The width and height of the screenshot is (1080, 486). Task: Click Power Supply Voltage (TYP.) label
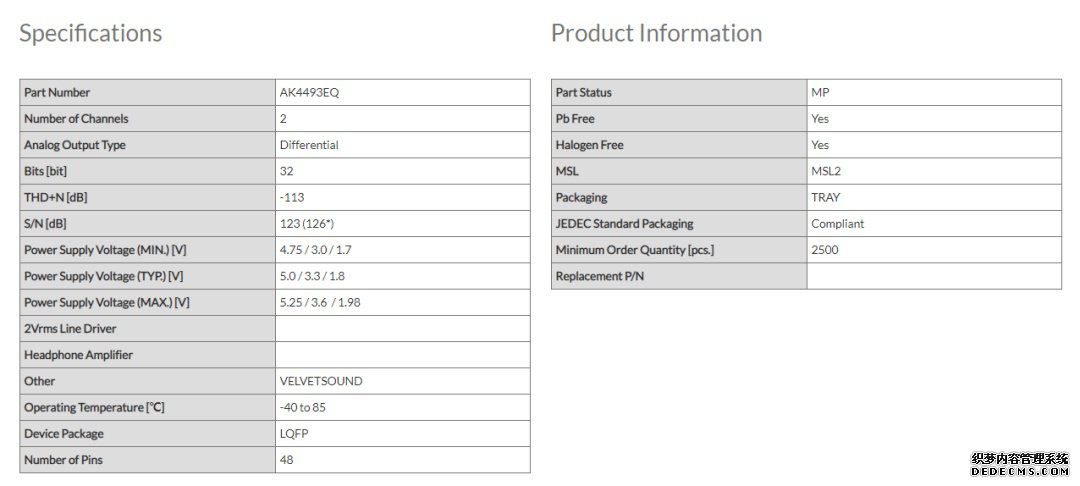tap(106, 276)
